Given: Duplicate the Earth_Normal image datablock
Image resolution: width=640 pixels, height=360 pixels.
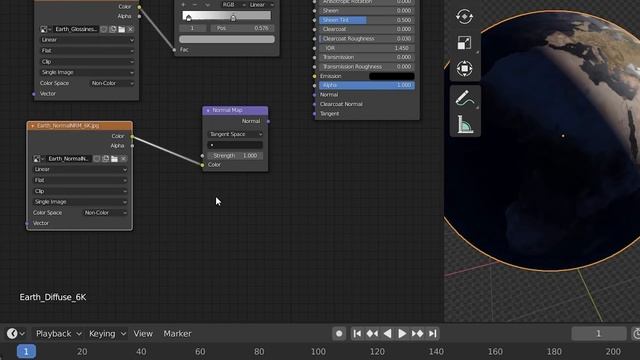Looking at the screenshot, I should tap(106, 158).
